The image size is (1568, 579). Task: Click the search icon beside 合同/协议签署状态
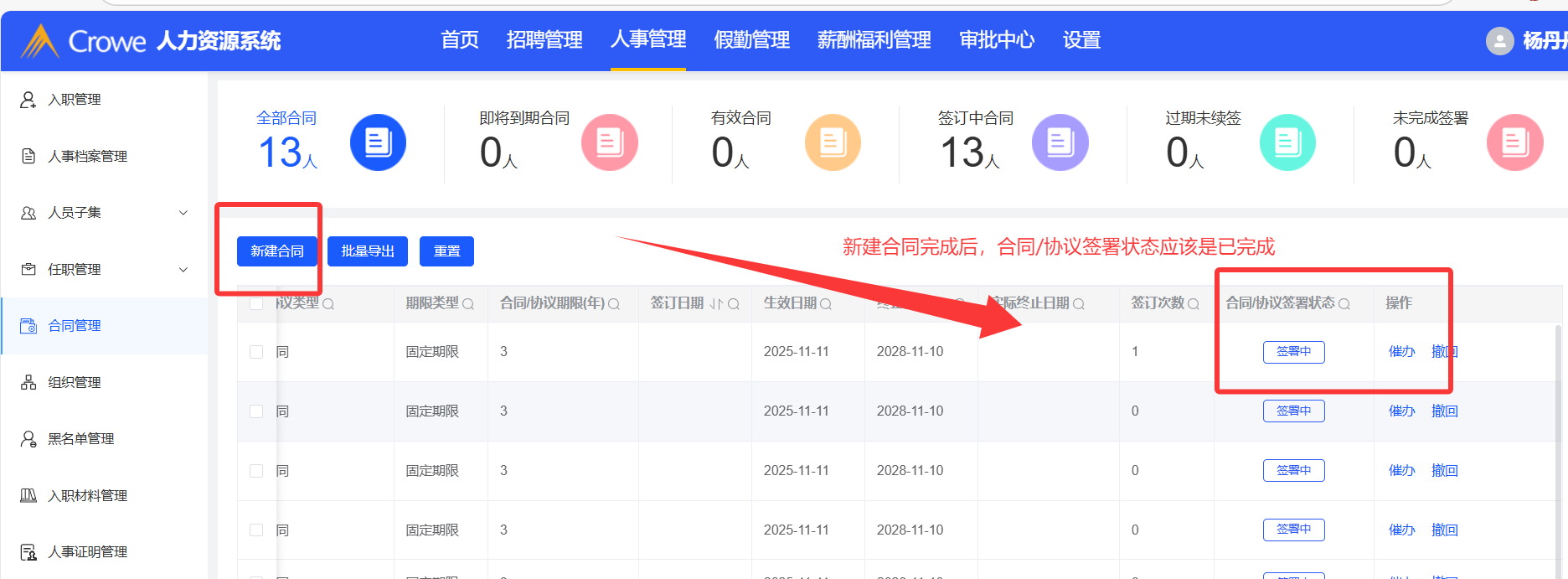pyautogui.click(x=1344, y=304)
